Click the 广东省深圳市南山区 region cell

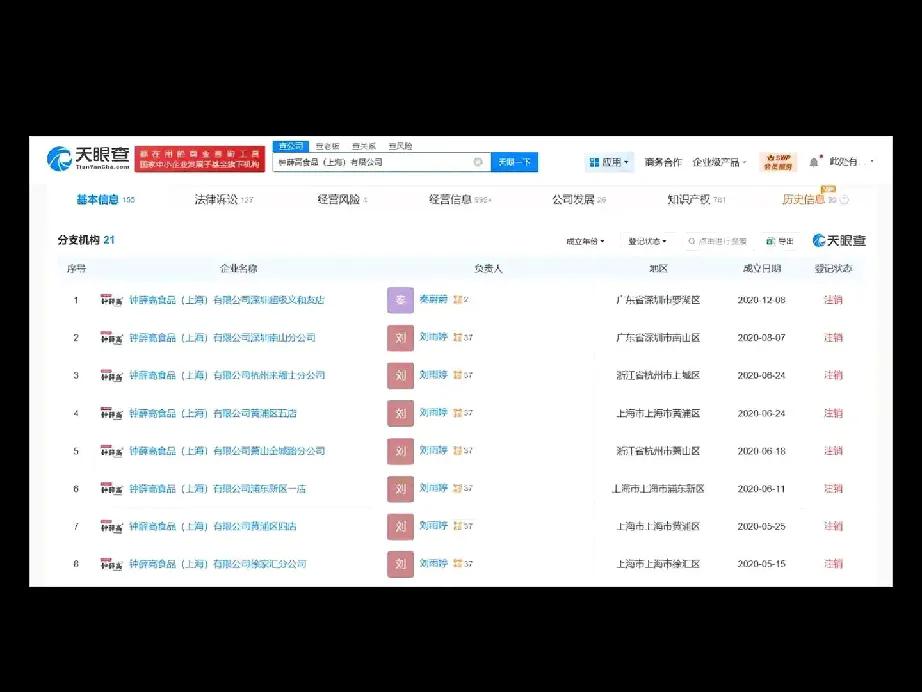click(658, 337)
